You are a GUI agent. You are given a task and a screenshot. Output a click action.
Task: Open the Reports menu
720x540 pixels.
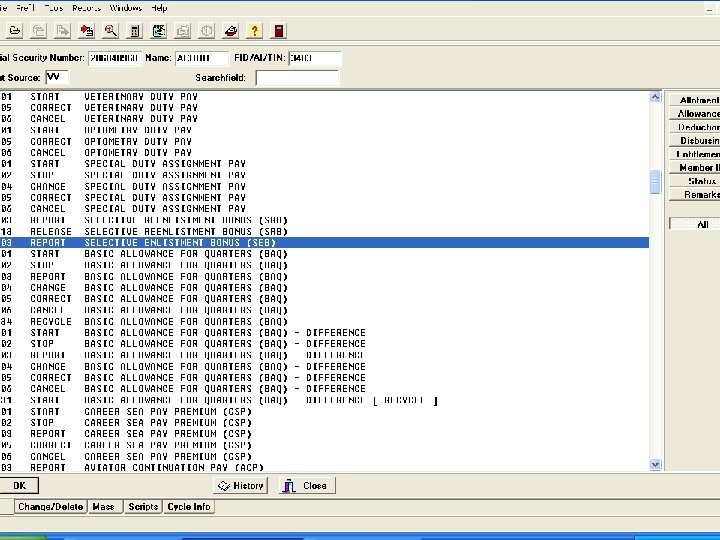coord(86,8)
